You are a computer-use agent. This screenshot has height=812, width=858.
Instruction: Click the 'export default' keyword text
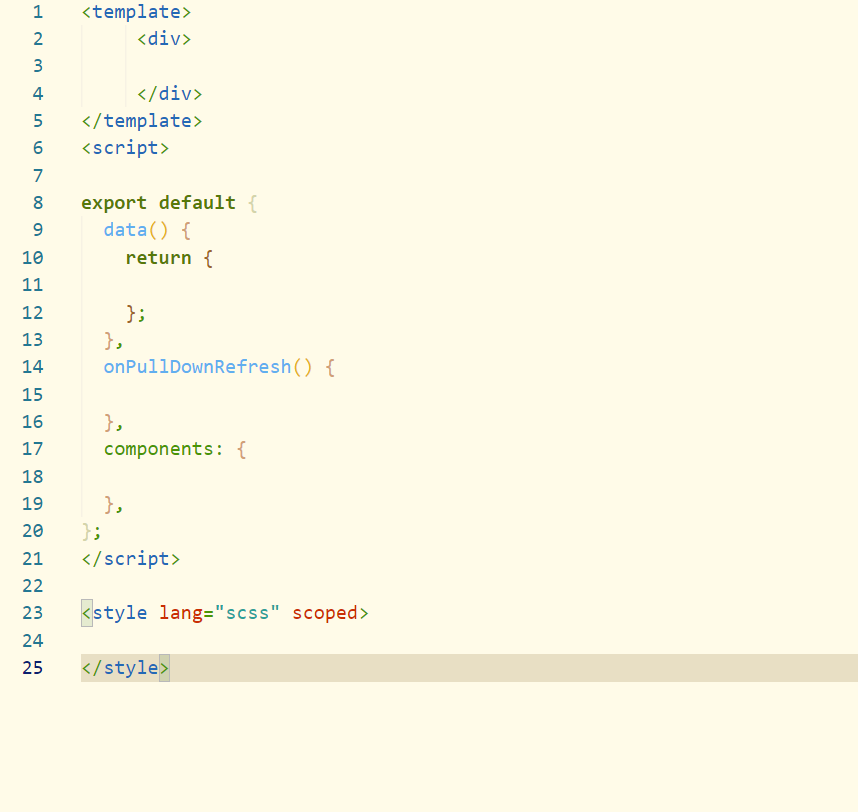tap(159, 203)
